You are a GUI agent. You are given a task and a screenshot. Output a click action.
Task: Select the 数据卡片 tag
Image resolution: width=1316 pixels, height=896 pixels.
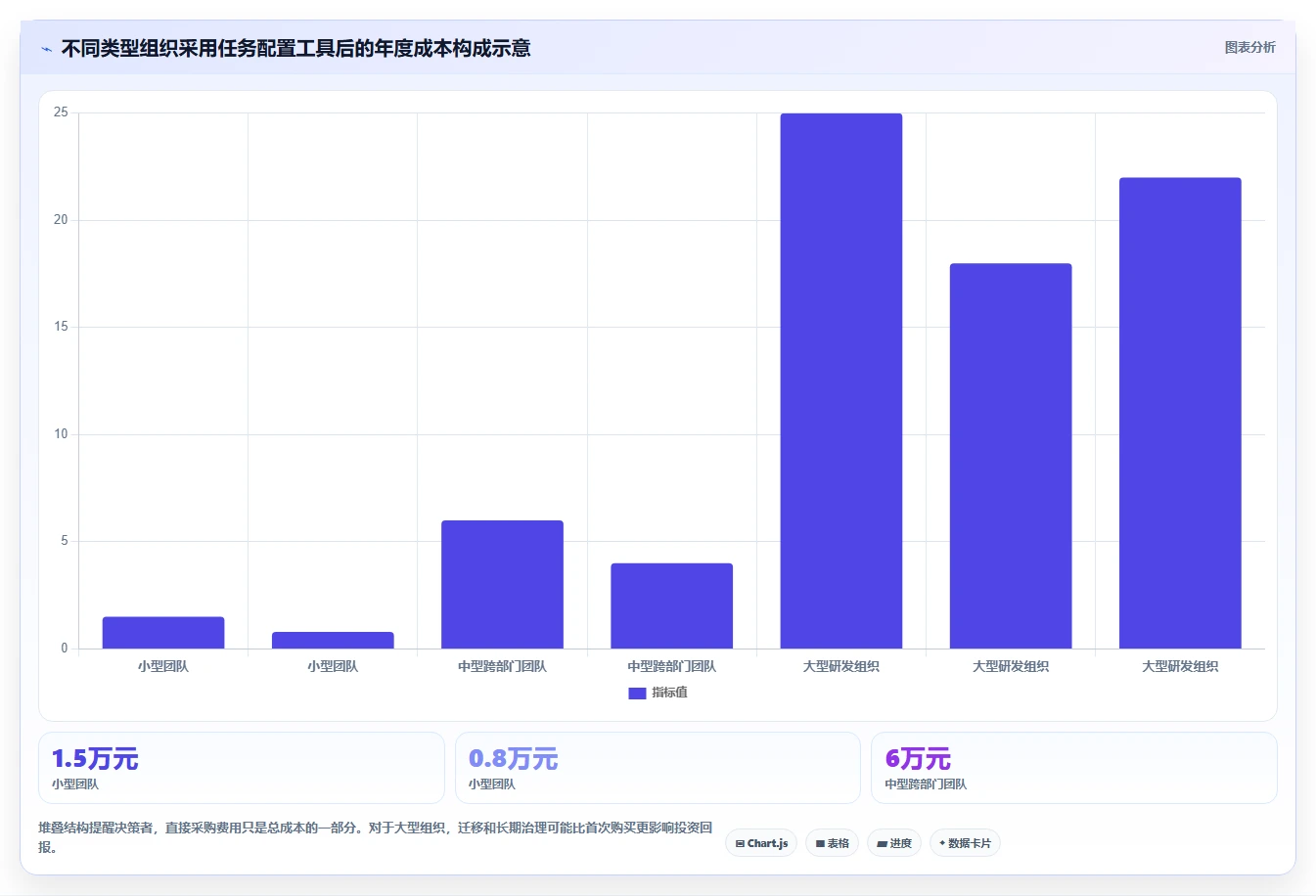[965, 843]
